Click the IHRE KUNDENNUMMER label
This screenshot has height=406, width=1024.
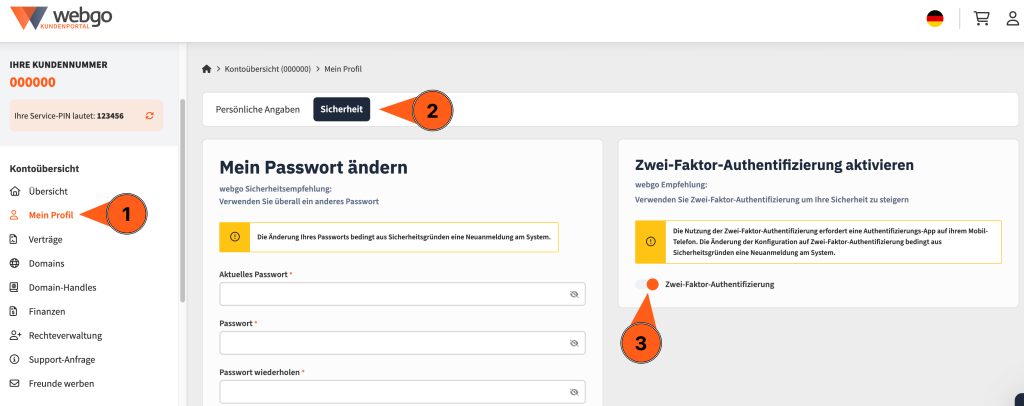59,65
